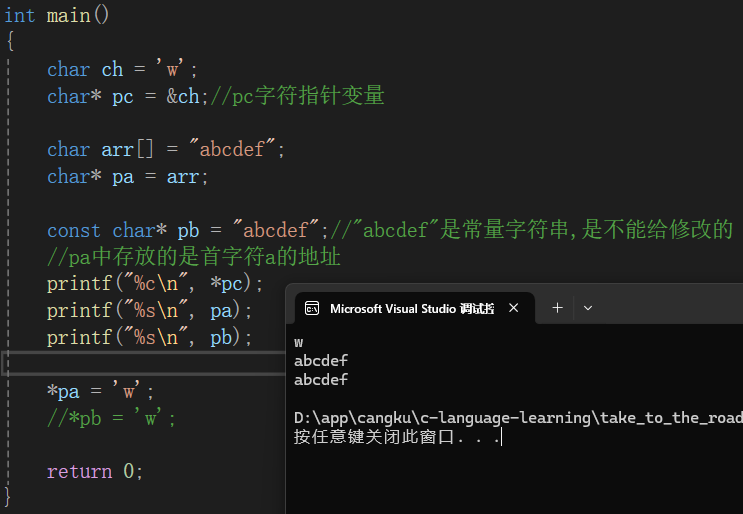Open a new terminal tab with plus button
Screen dimensions: 743x514
point(557,308)
